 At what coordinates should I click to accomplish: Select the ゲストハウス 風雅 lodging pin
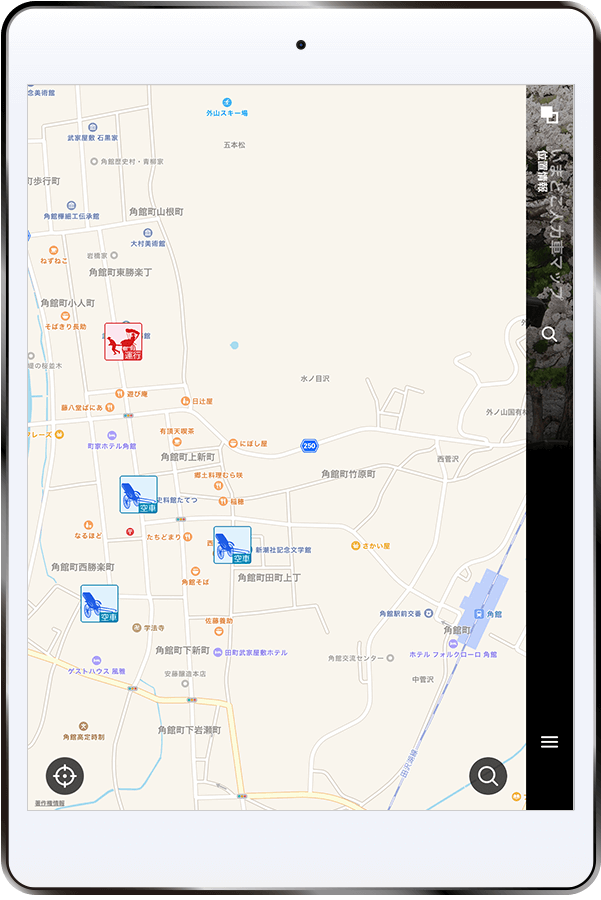click(97, 660)
